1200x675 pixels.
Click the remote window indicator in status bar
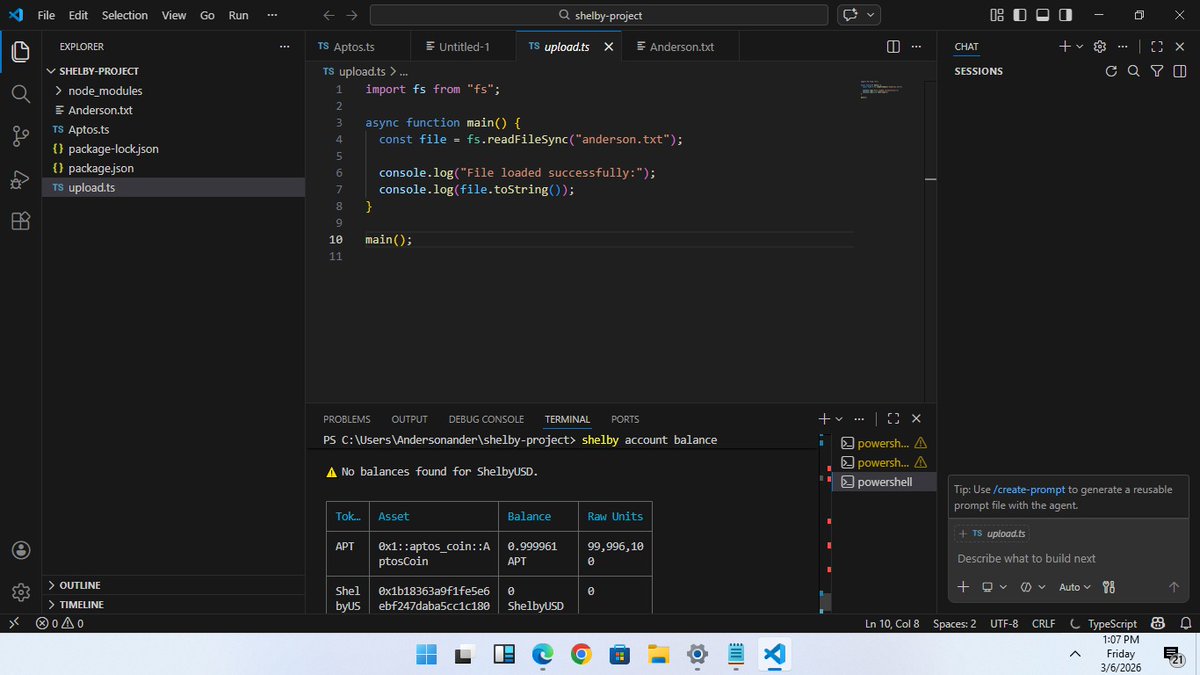pos(13,623)
